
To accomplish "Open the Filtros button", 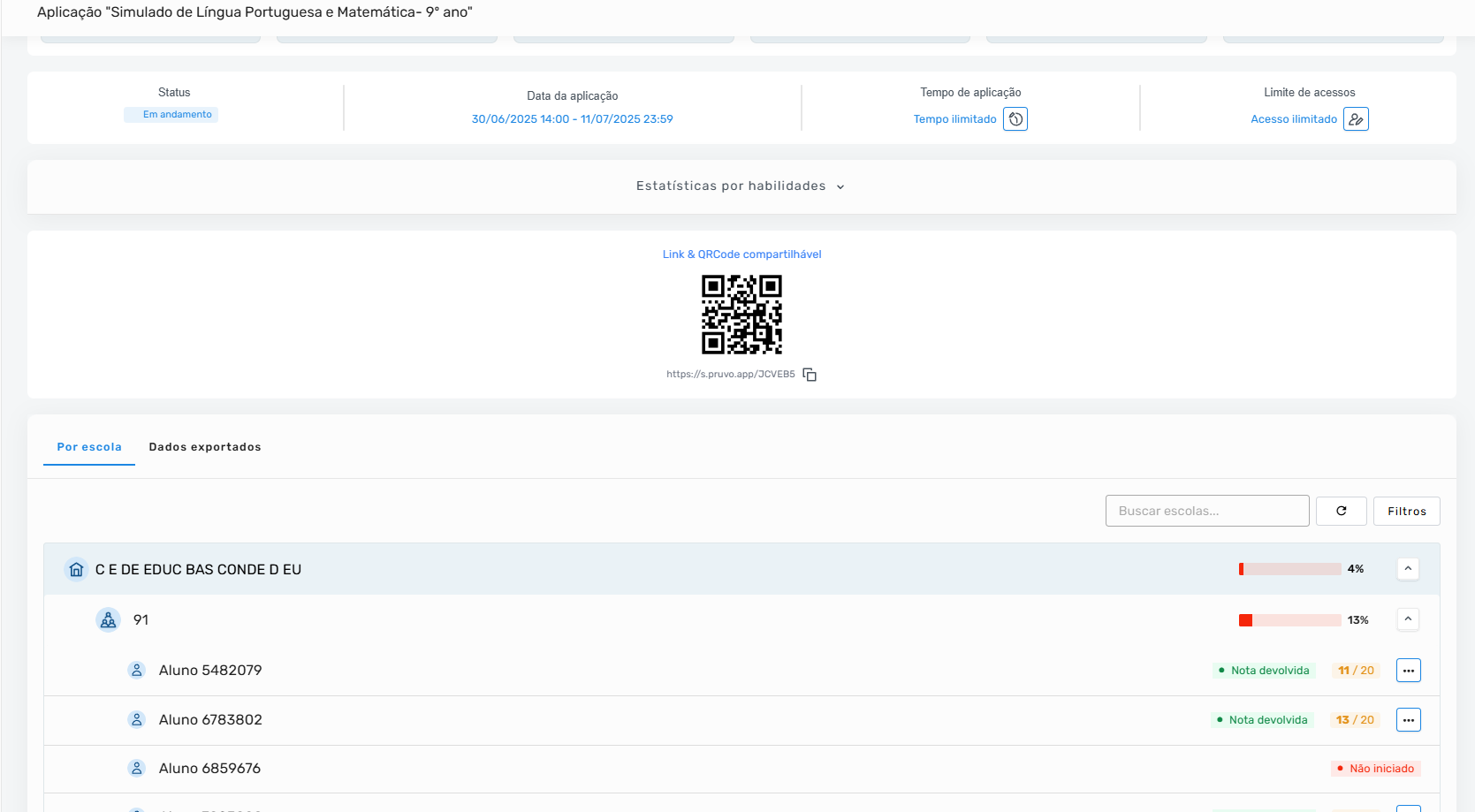I will (x=1407, y=511).
